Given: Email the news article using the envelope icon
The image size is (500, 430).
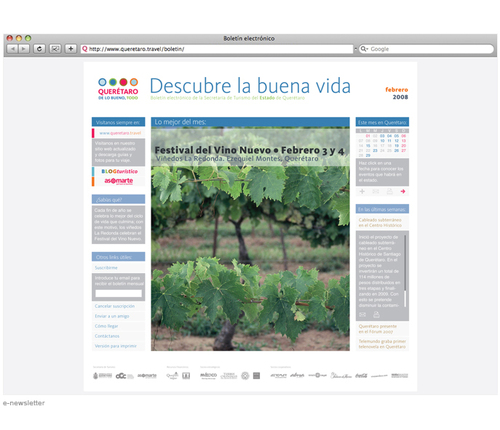Looking at the screenshot, I should (363, 314).
